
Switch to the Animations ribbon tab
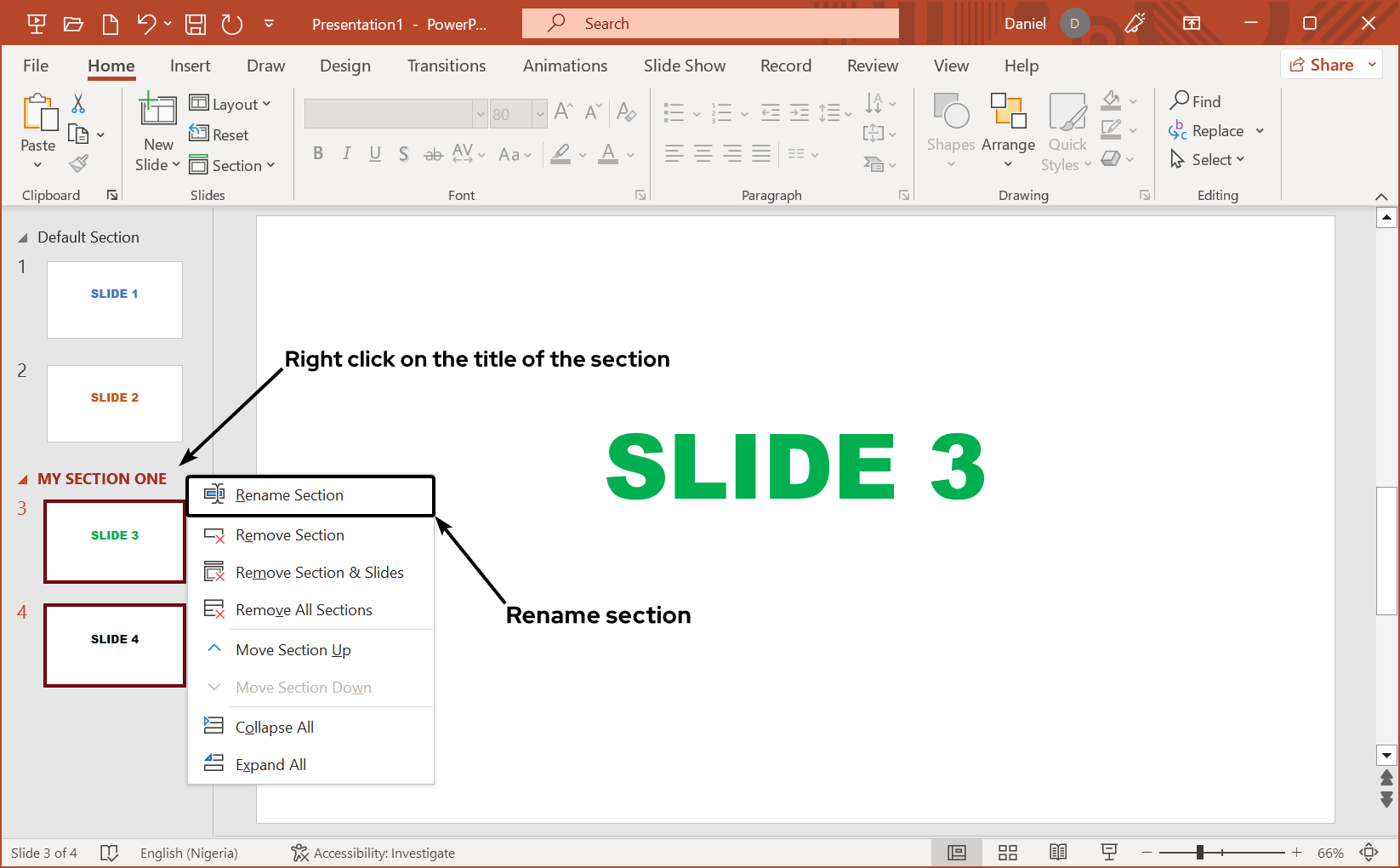pos(565,66)
